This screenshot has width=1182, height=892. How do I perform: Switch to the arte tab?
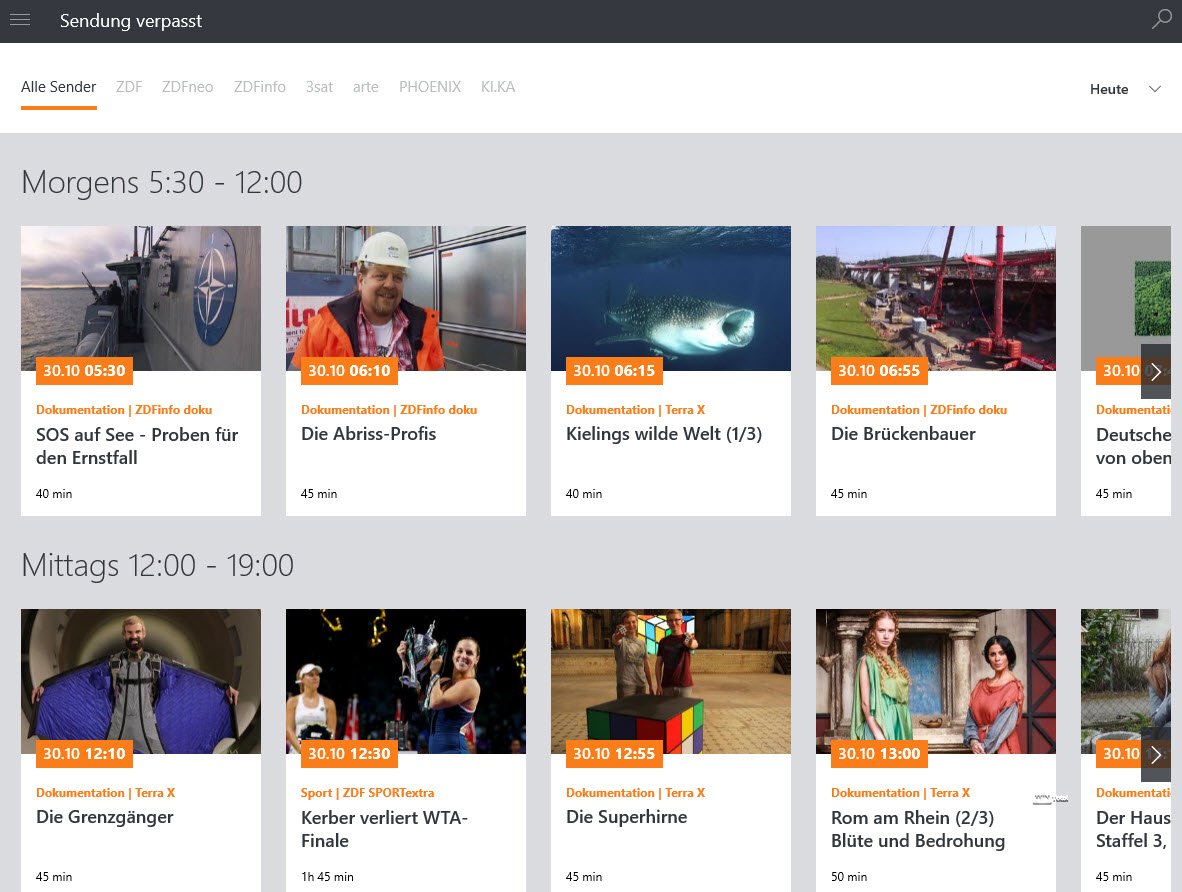coord(366,87)
